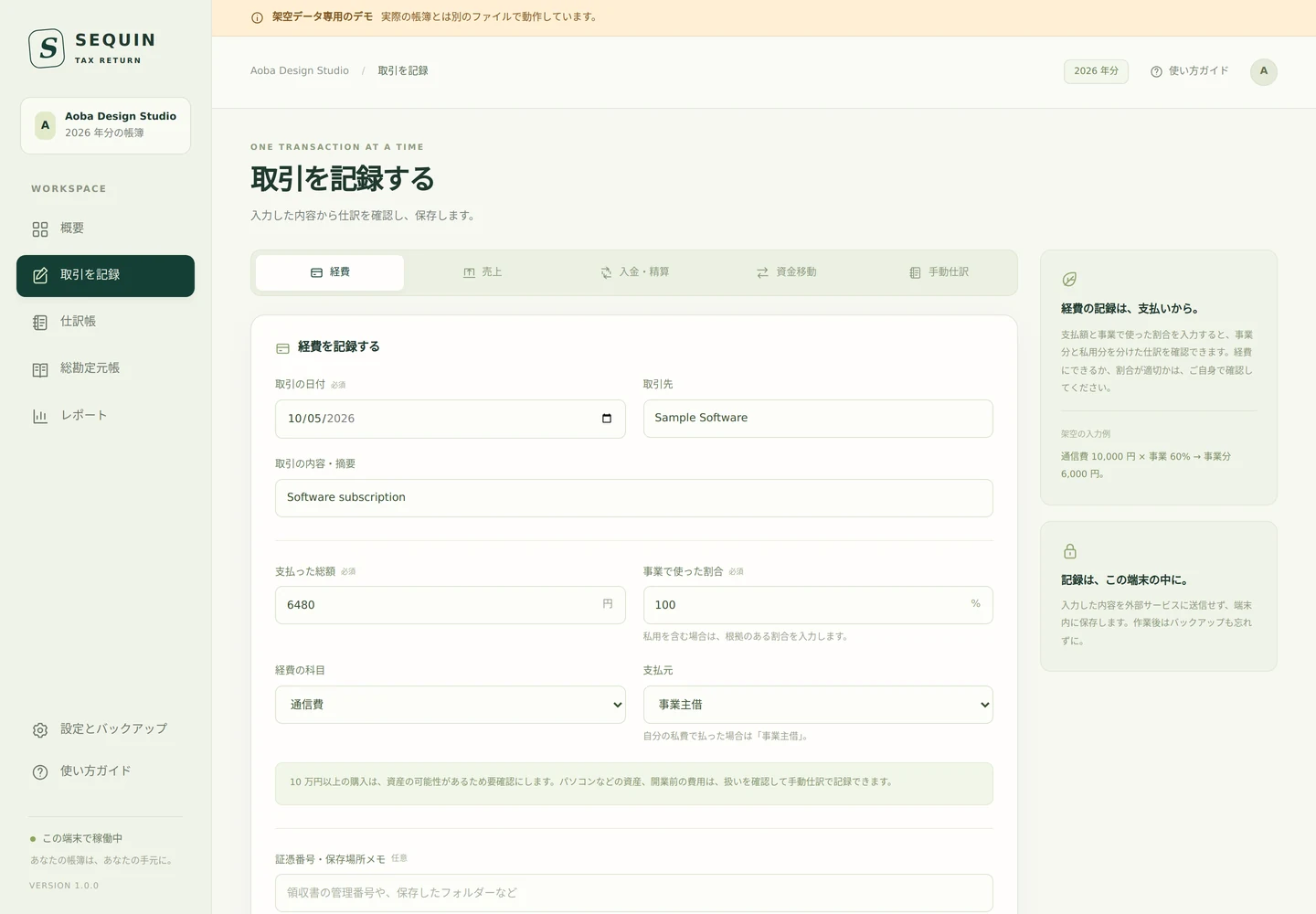Click the Sequin Tax Return logo icon
The width and height of the screenshot is (1316, 914).
pyautogui.click(x=47, y=48)
